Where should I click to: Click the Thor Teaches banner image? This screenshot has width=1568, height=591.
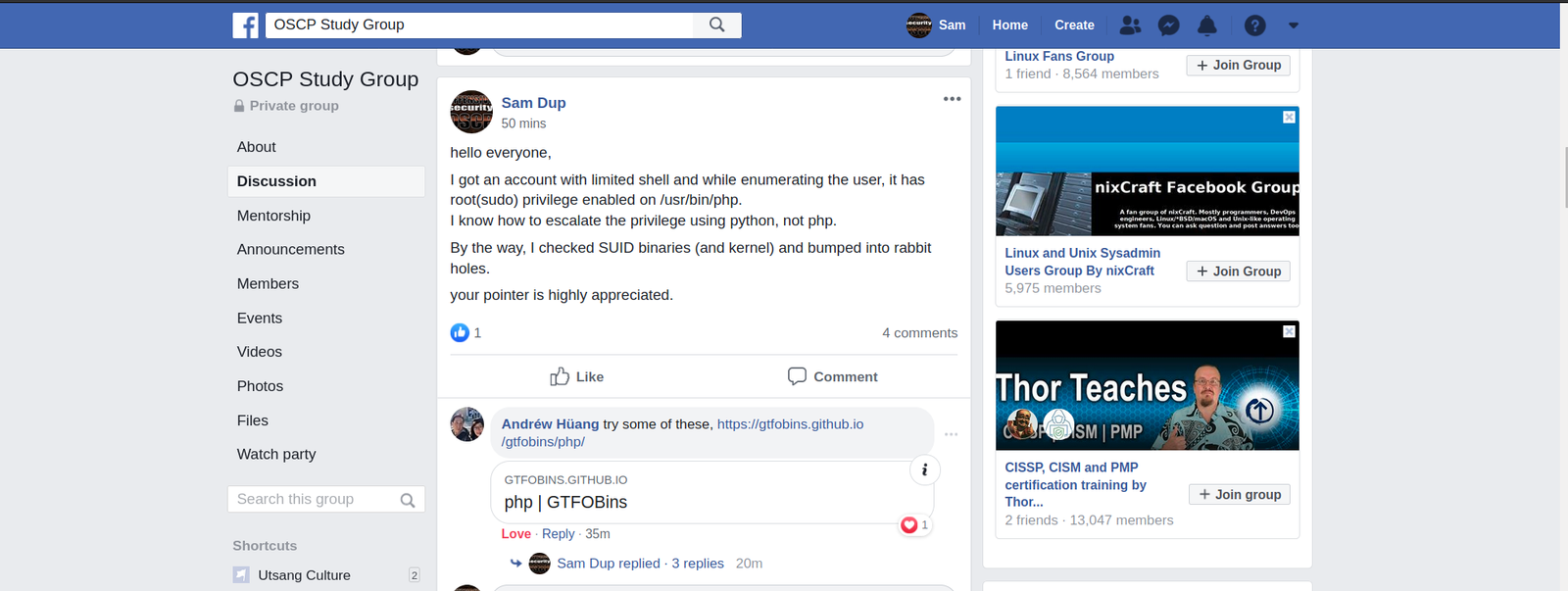(x=1148, y=386)
